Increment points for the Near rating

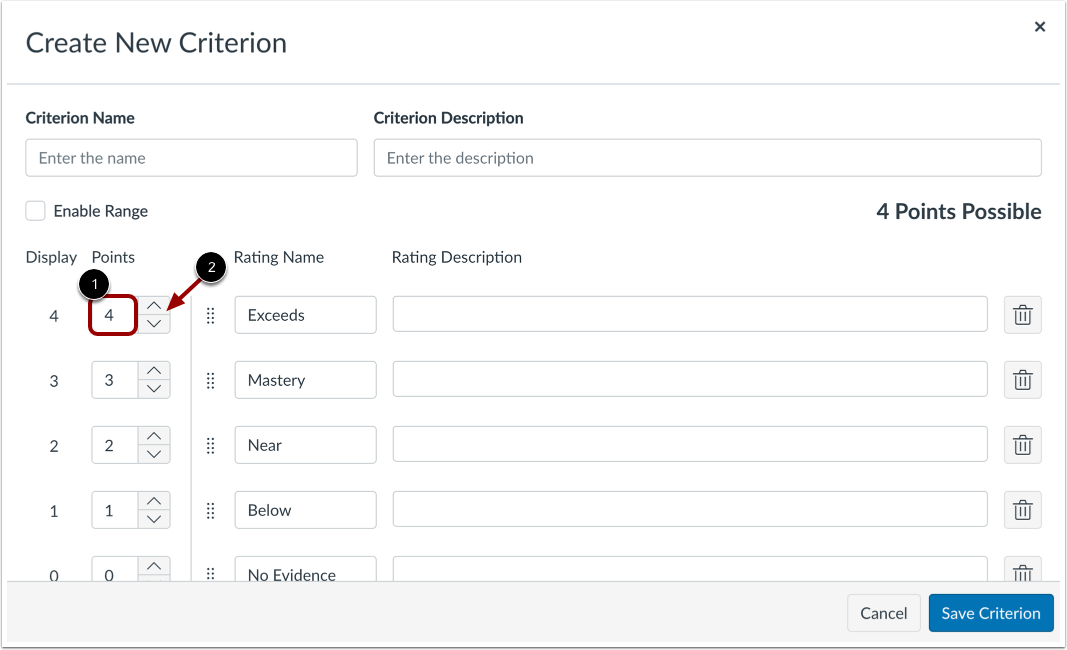coord(153,436)
